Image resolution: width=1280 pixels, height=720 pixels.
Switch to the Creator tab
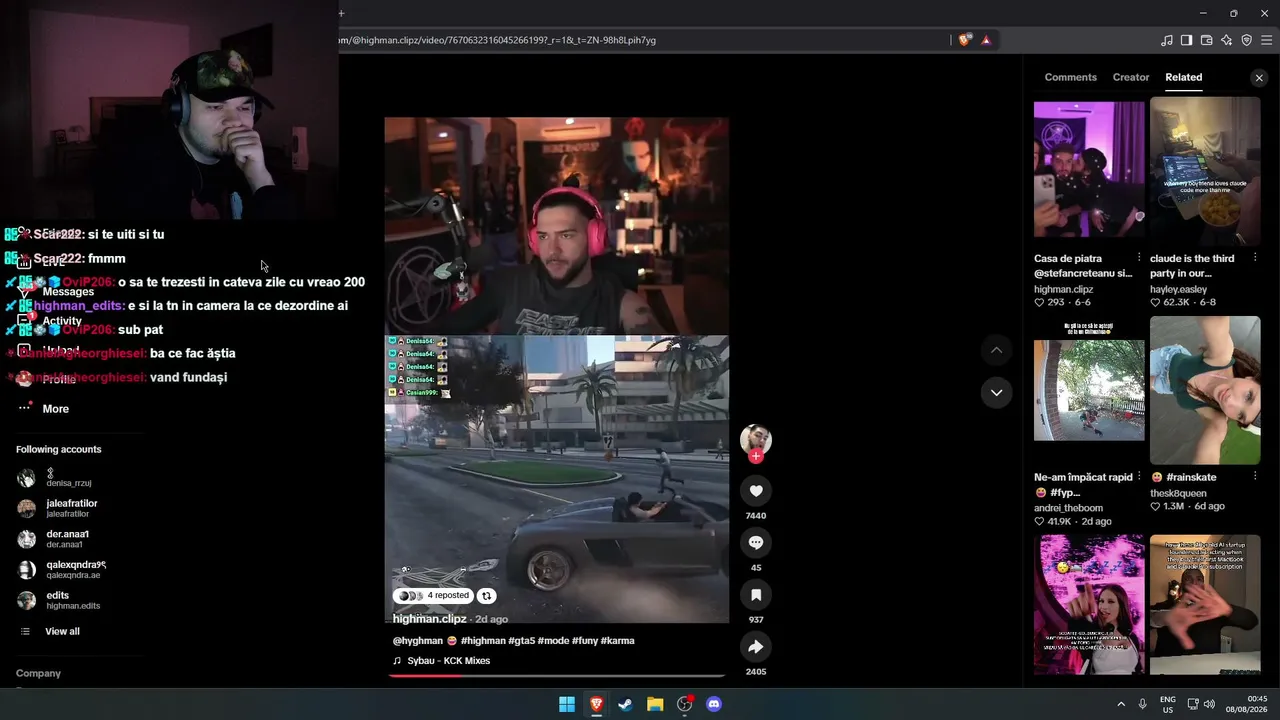1131,77
